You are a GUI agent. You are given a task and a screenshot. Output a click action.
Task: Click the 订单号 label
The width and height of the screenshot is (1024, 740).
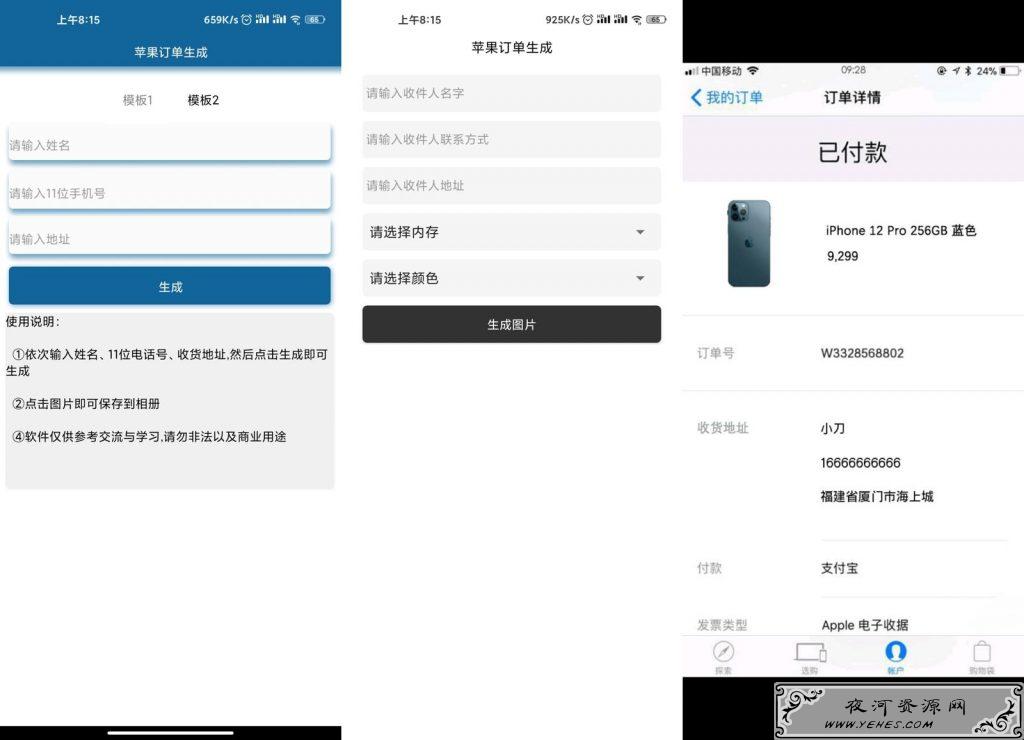click(x=716, y=353)
